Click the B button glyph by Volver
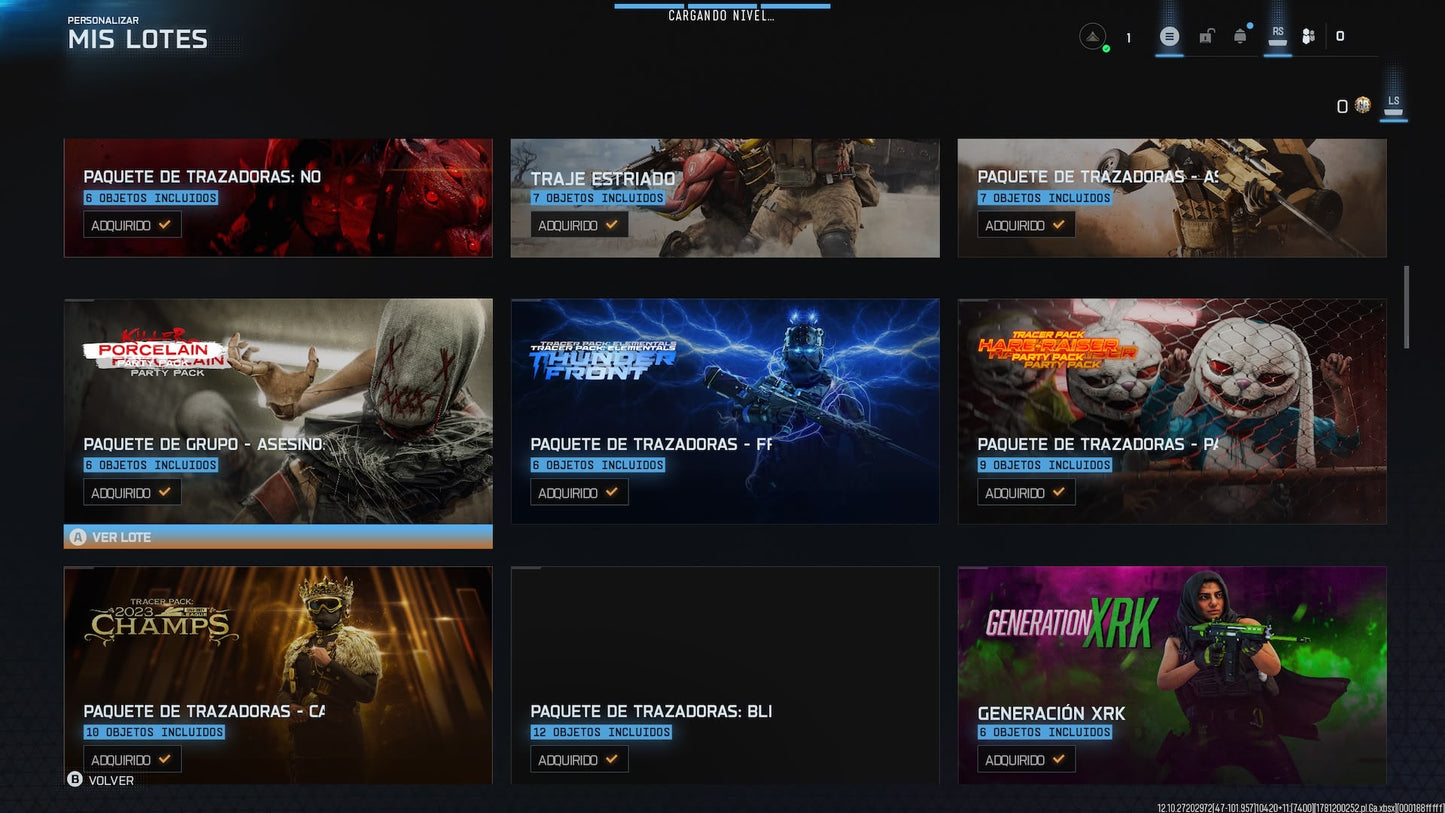 (x=75, y=780)
